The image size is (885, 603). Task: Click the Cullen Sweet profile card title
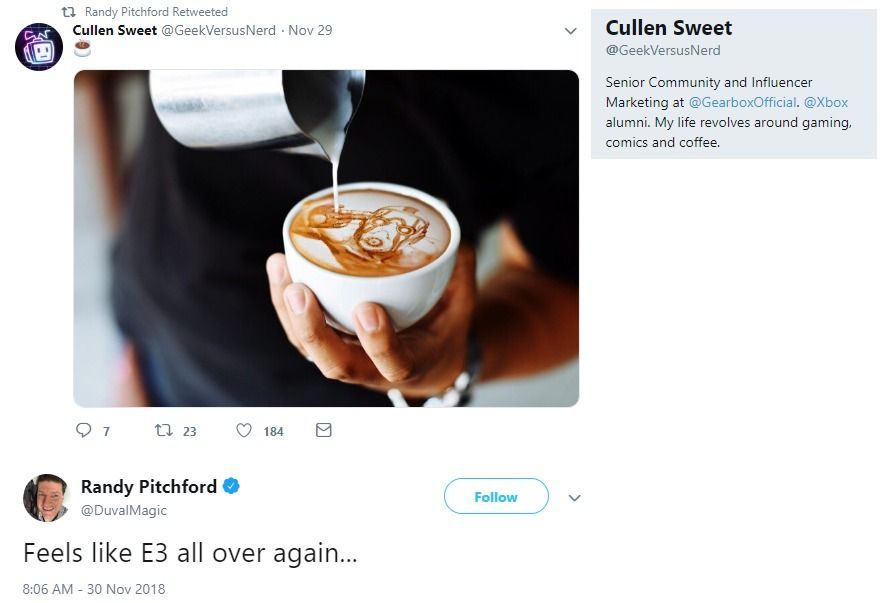click(669, 28)
